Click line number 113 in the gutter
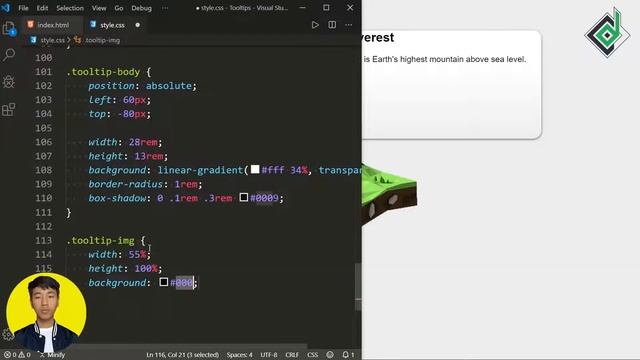This screenshot has width=640, height=360. pos(43,240)
